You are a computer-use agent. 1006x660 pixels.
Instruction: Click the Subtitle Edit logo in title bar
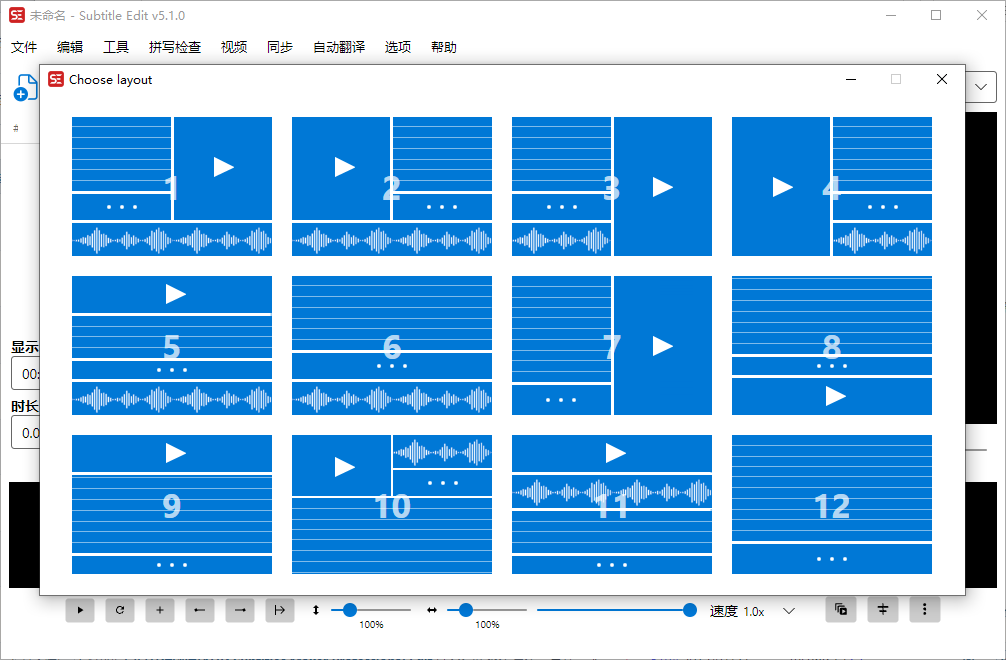[17, 15]
